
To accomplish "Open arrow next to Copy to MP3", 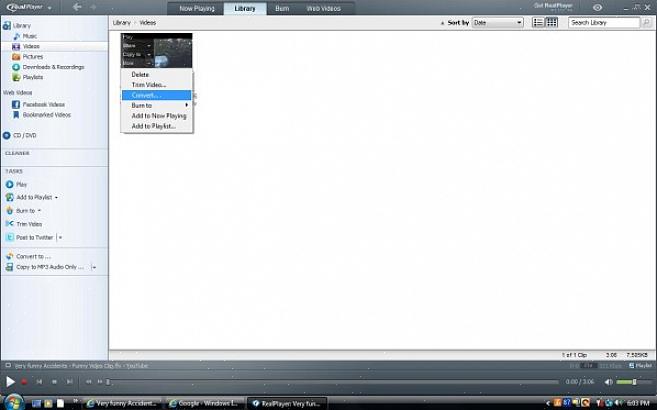I will (94, 267).
